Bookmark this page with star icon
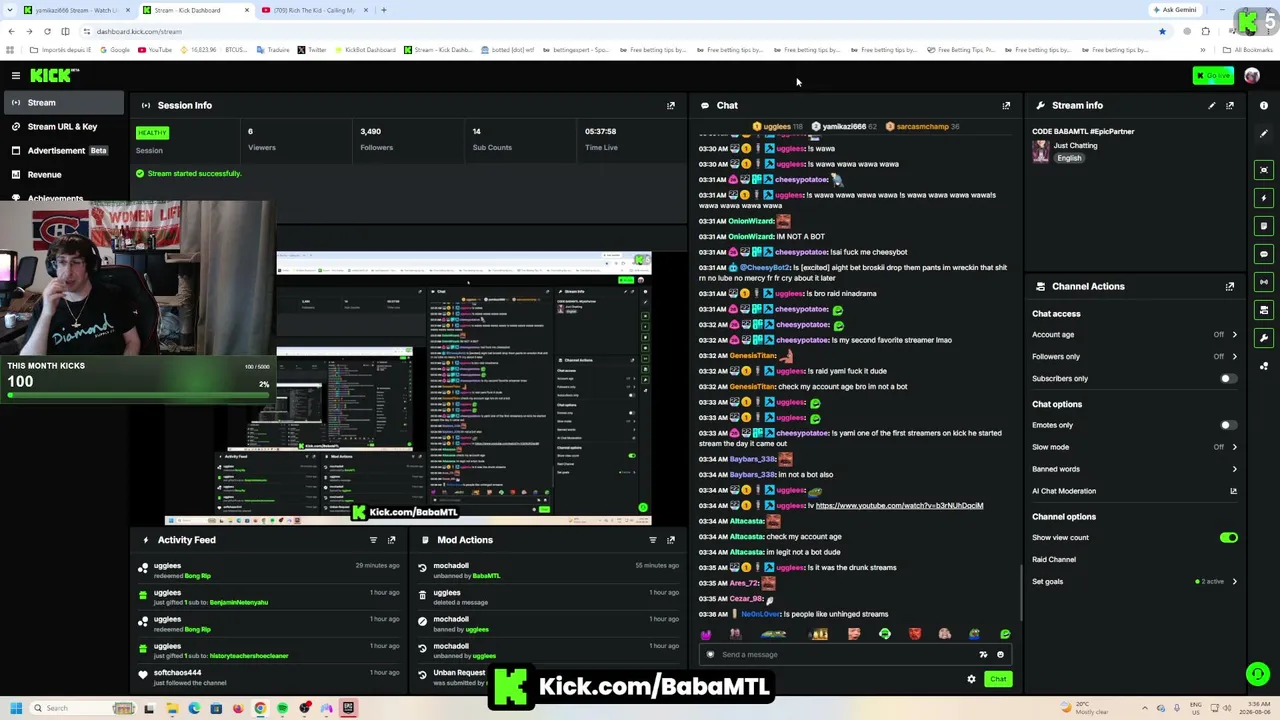 pos(1162,31)
